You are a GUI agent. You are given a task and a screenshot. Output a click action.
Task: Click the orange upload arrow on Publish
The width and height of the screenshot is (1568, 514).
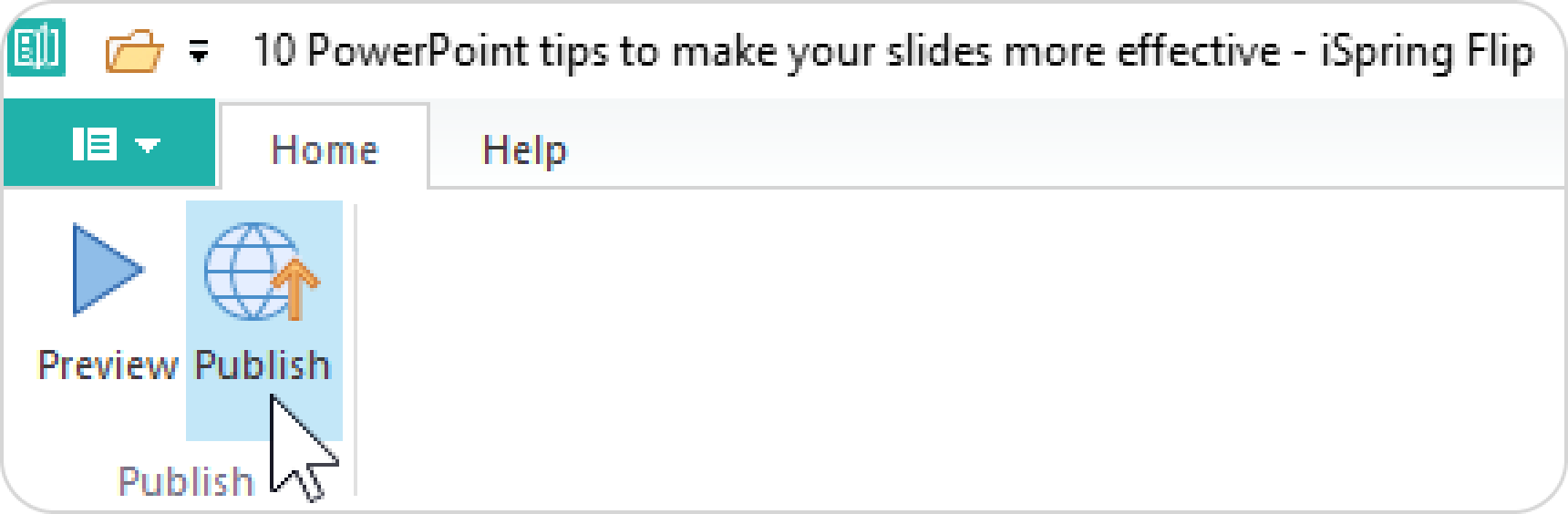point(295,290)
